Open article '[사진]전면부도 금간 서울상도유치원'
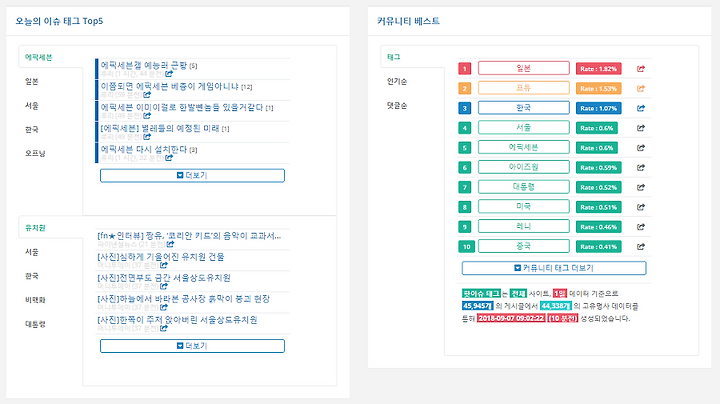The image size is (720, 404). [164, 278]
